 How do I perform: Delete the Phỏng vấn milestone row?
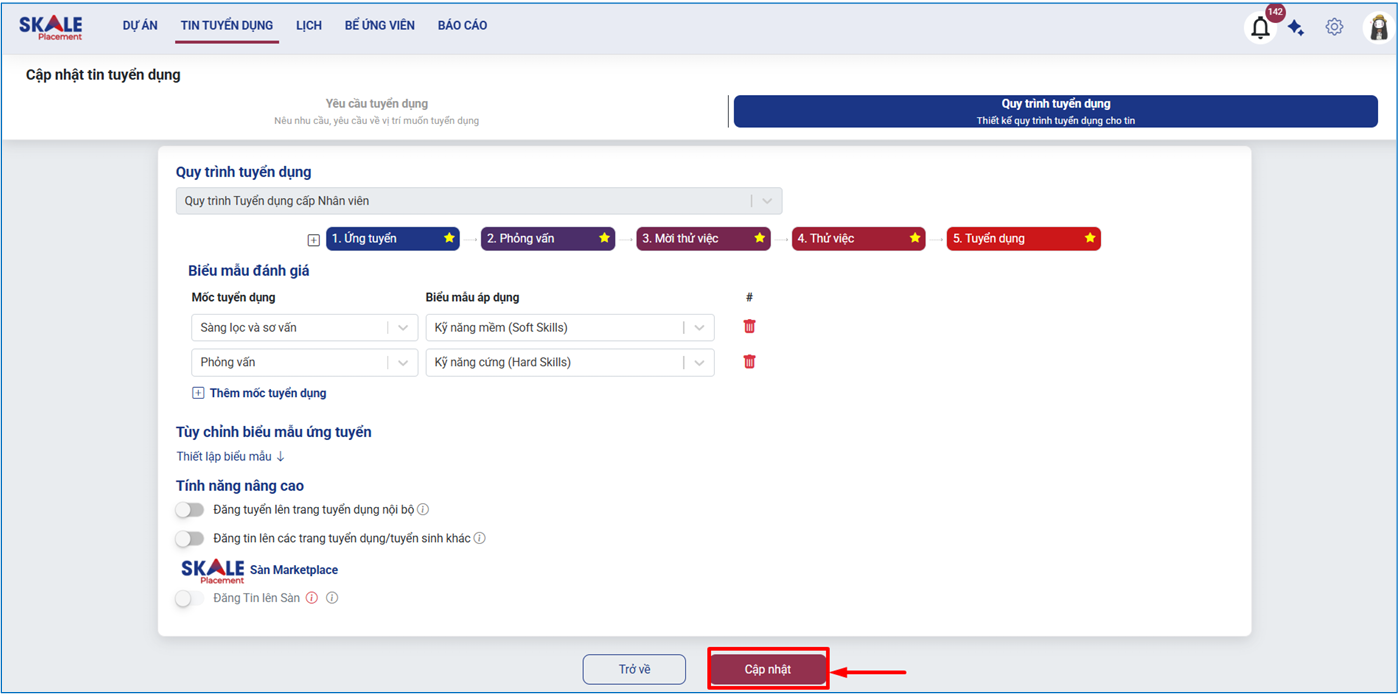pos(749,362)
